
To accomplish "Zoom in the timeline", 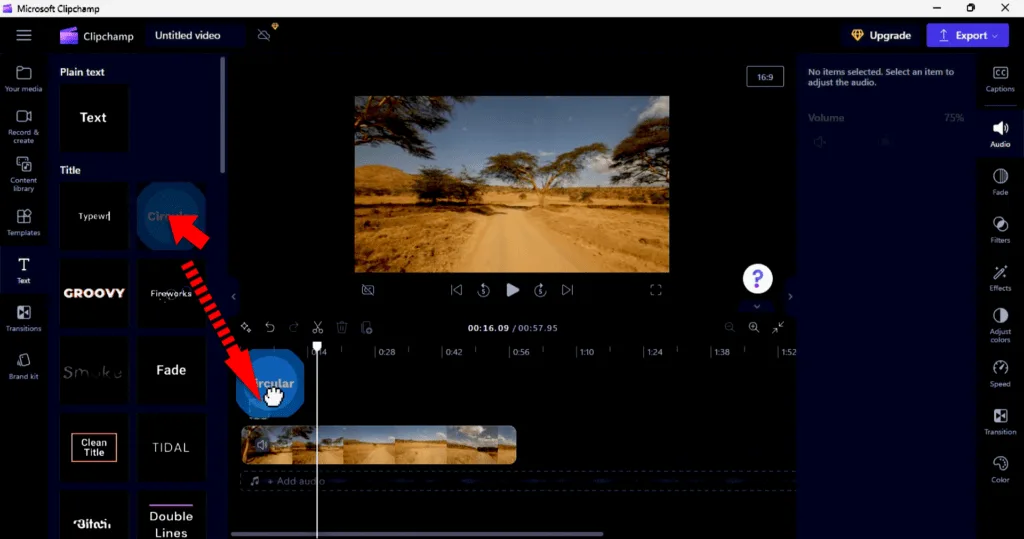I will [754, 327].
